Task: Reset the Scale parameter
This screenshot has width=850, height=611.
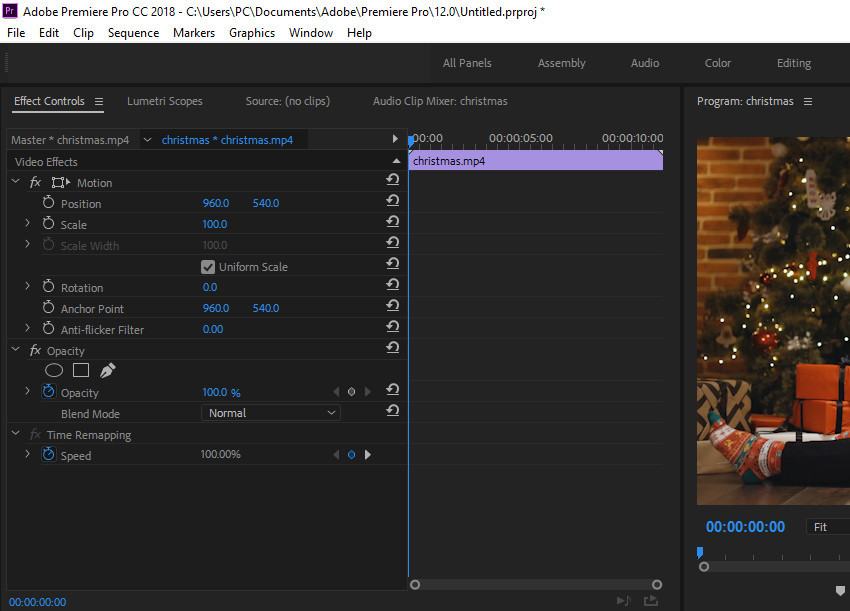Action: tap(392, 222)
